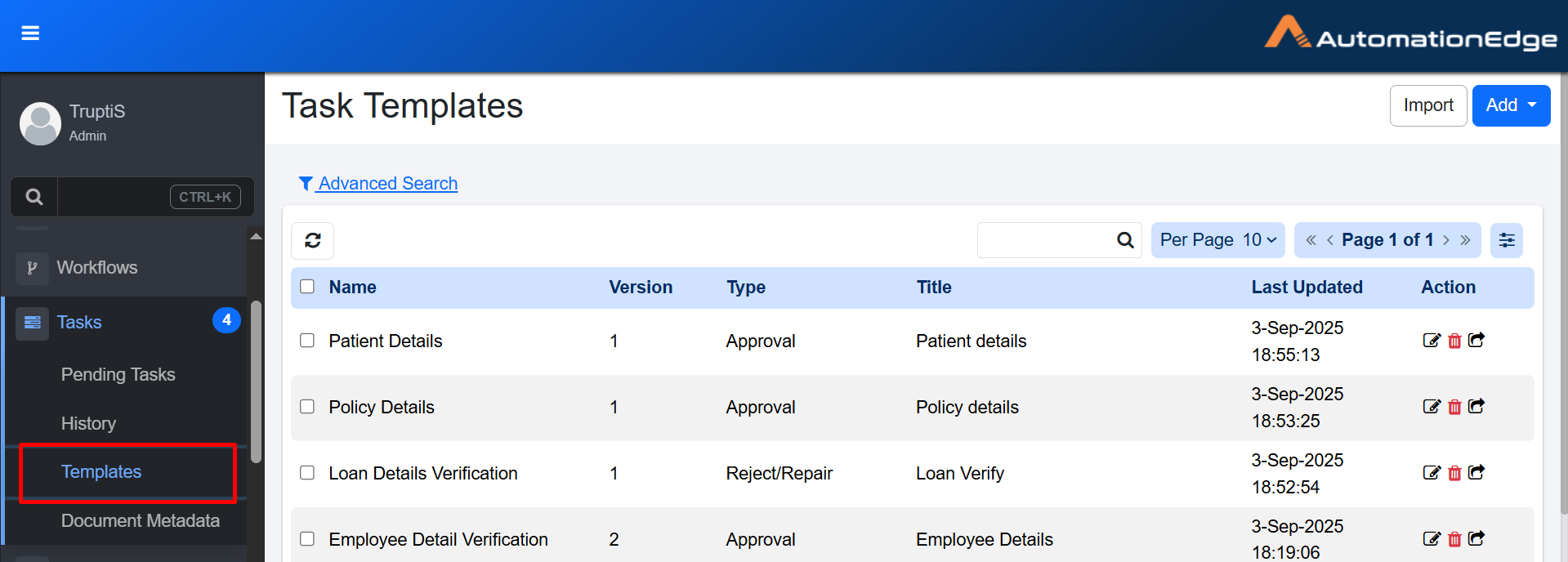Go to the first page of results
Image resolution: width=1568 pixels, height=562 pixels.
(1311, 240)
